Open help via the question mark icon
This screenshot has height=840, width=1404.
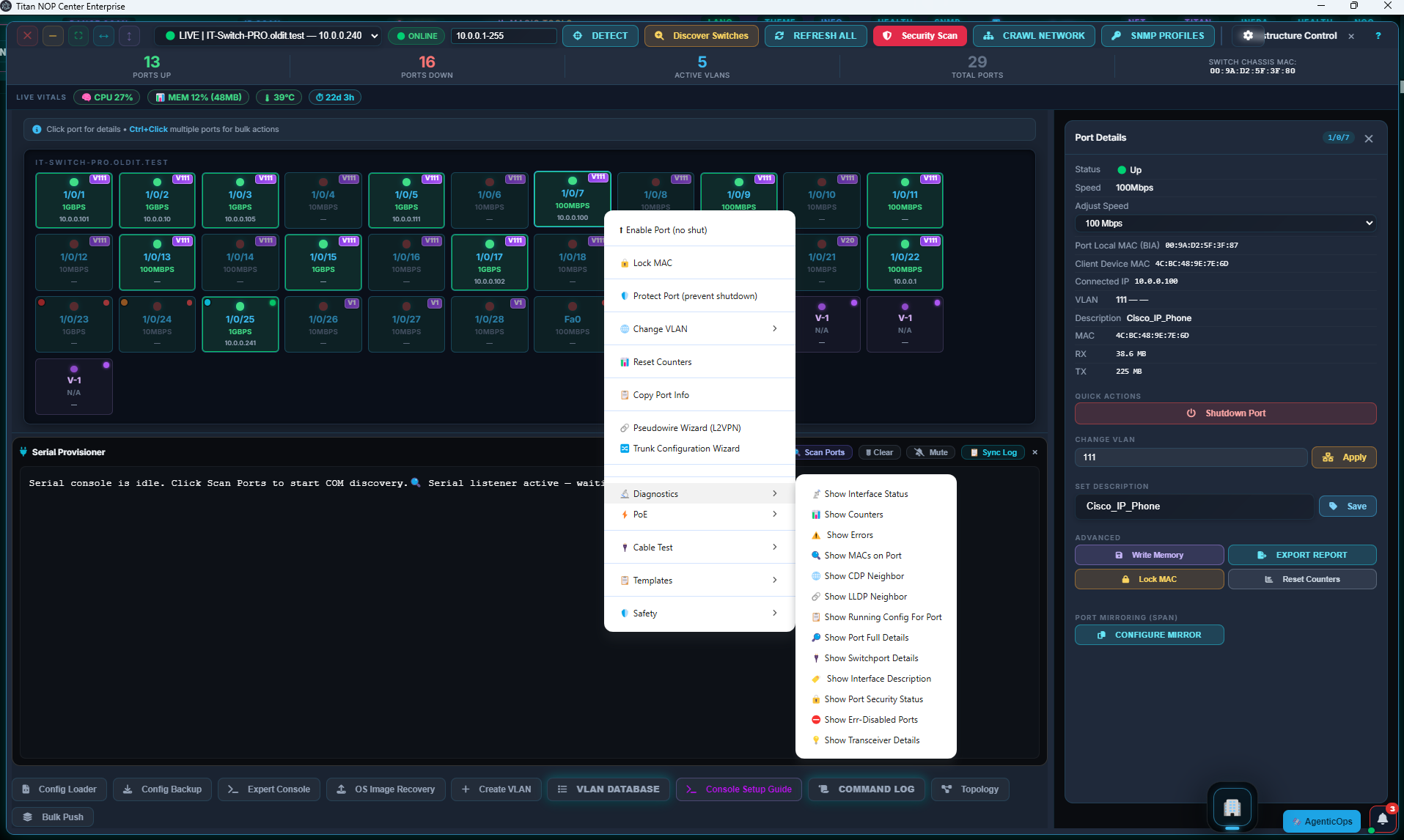coord(1378,35)
